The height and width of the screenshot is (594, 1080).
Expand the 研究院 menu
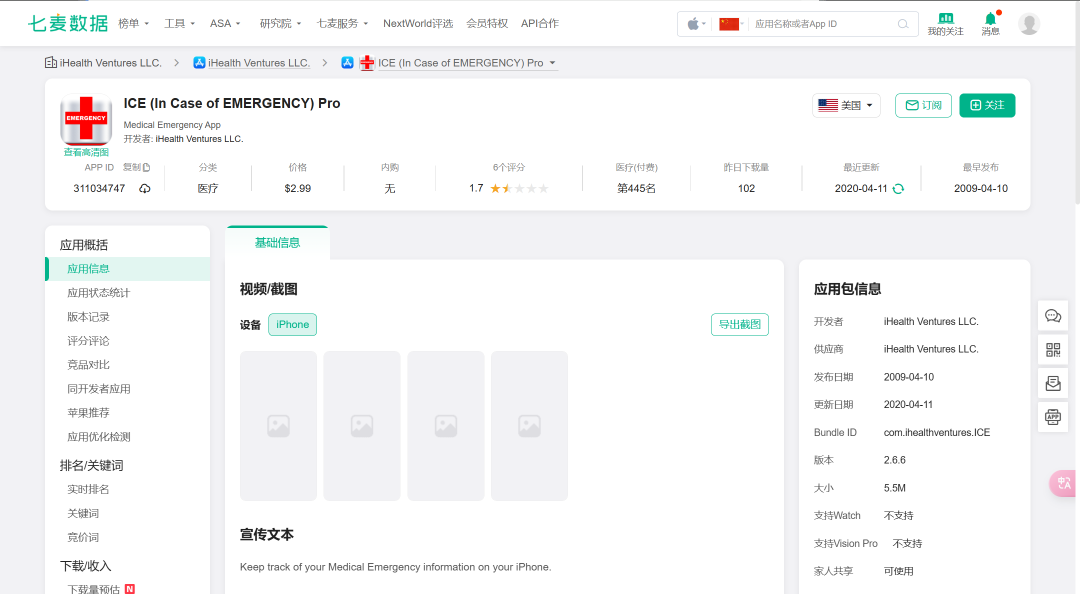click(x=280, y=23)
